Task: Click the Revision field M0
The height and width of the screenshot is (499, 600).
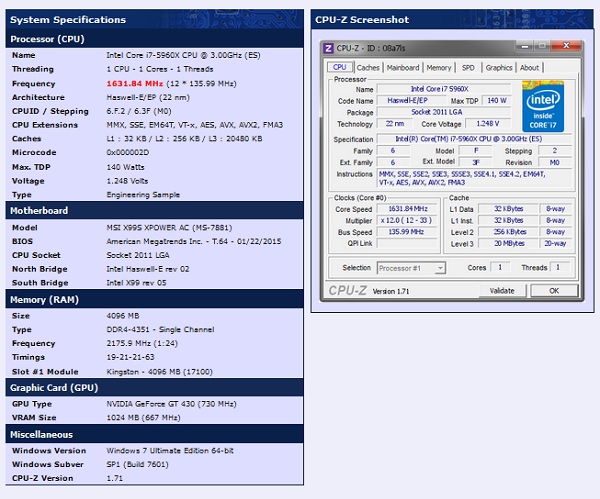Action: click(554, 162)
